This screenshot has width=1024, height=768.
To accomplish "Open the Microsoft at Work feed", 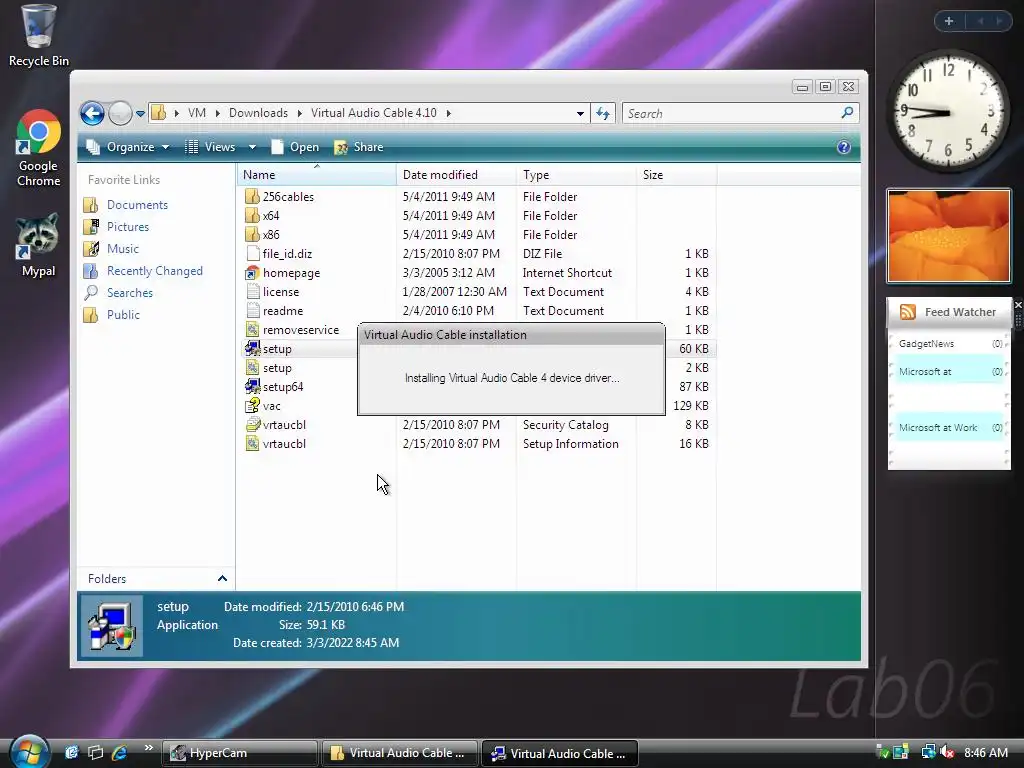I will (949, 428).
